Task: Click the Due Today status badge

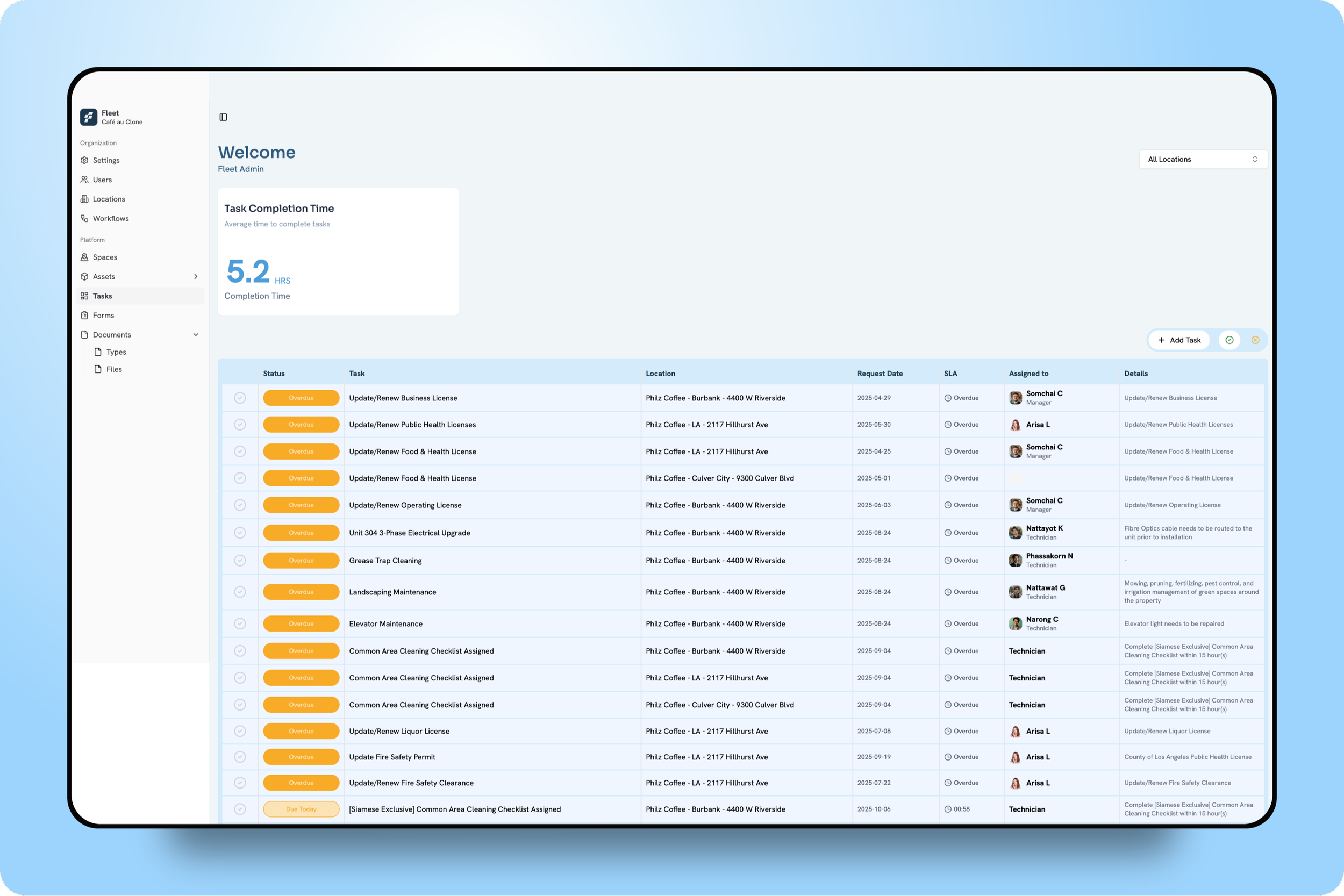Action: click(301, 809)
